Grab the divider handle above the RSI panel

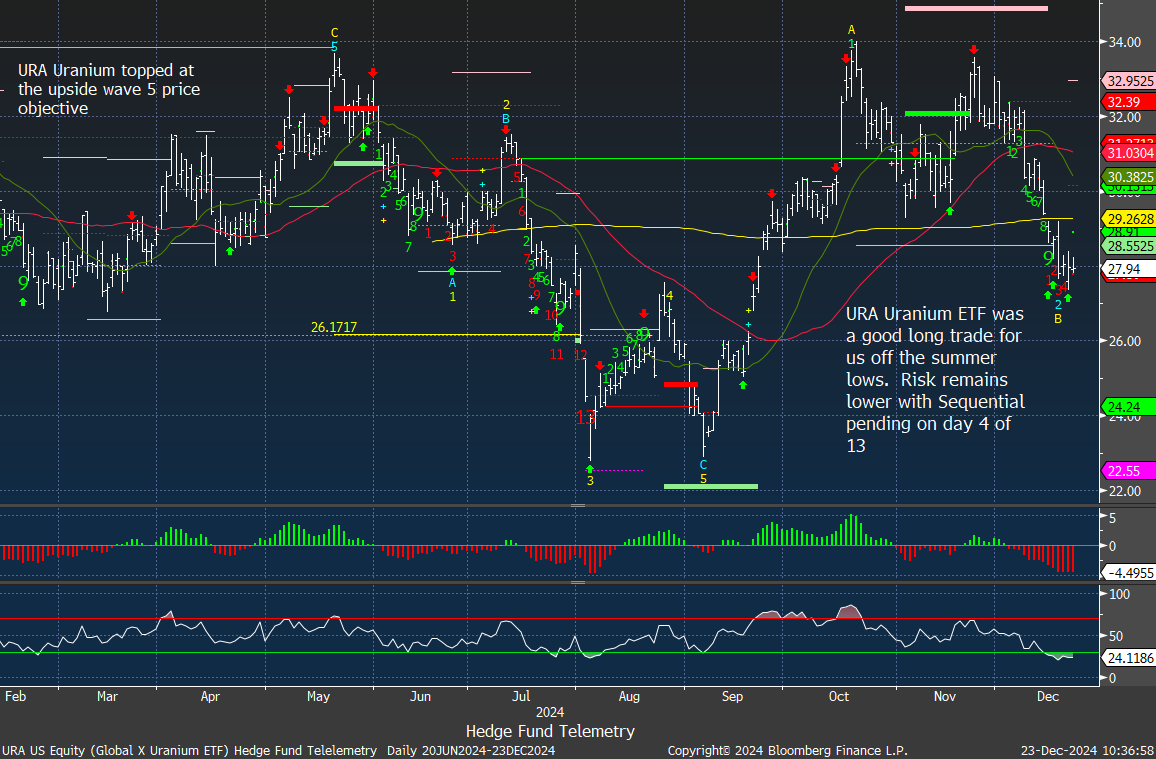click(577, 582)
